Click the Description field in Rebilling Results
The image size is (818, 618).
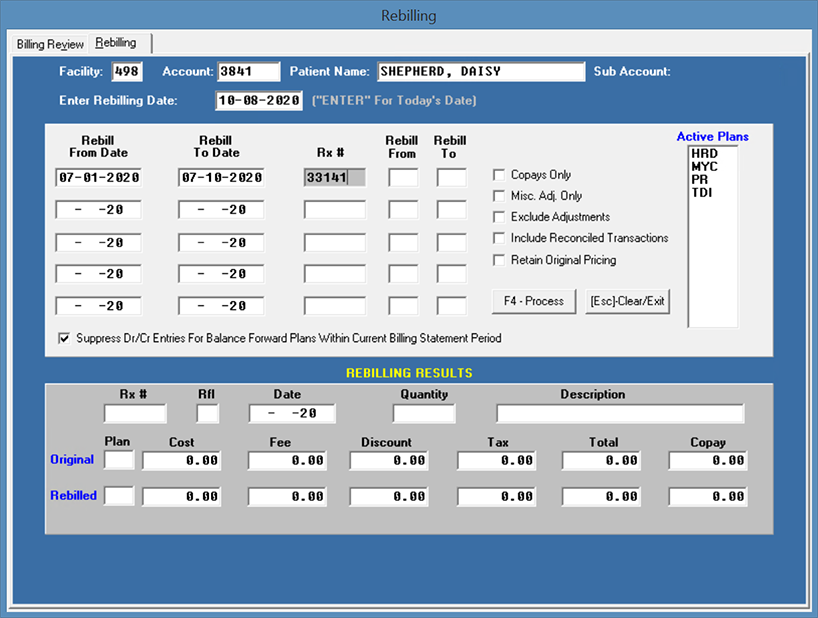pos(620,414)
